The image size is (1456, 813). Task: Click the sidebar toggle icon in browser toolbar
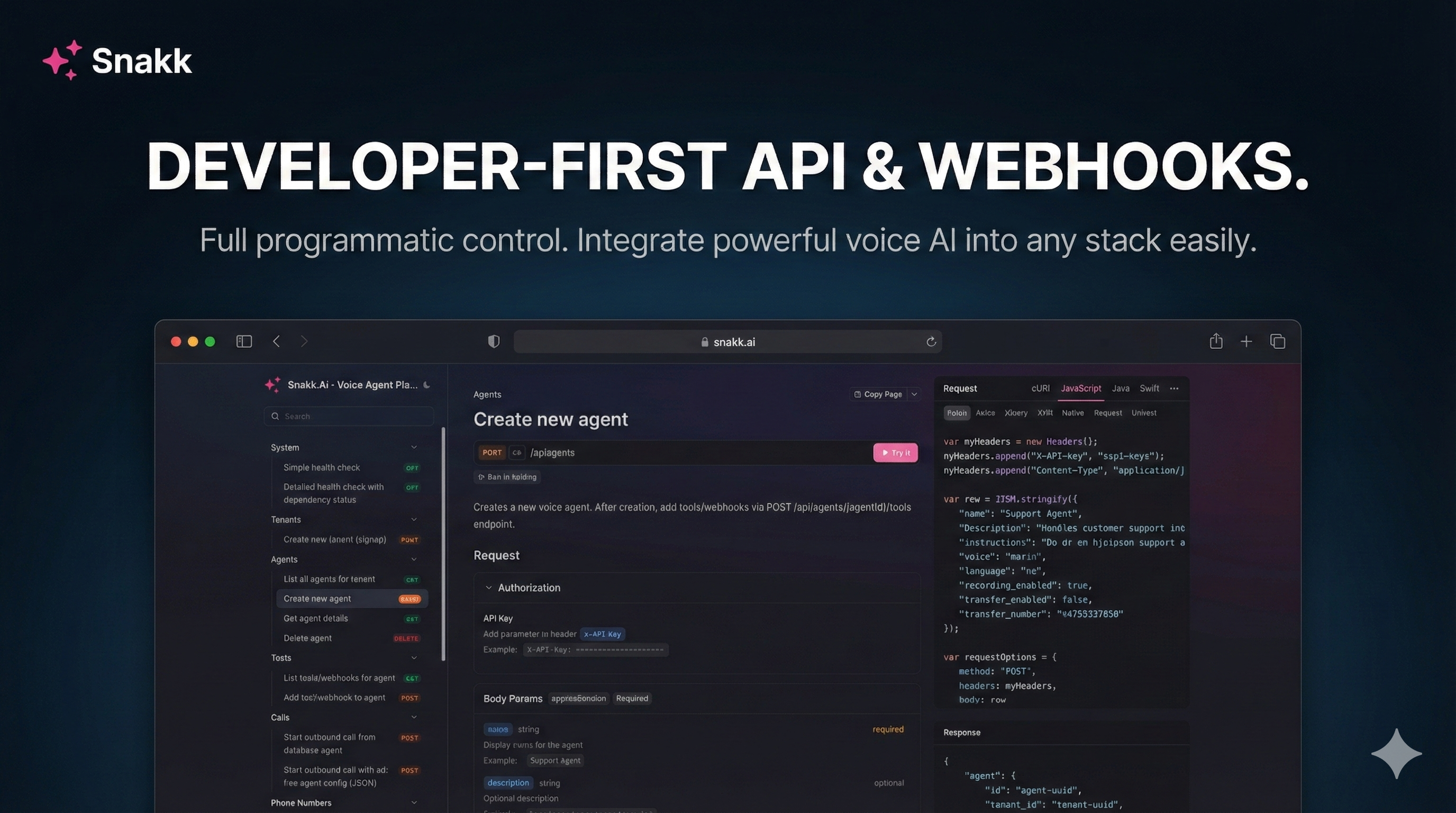243,341
